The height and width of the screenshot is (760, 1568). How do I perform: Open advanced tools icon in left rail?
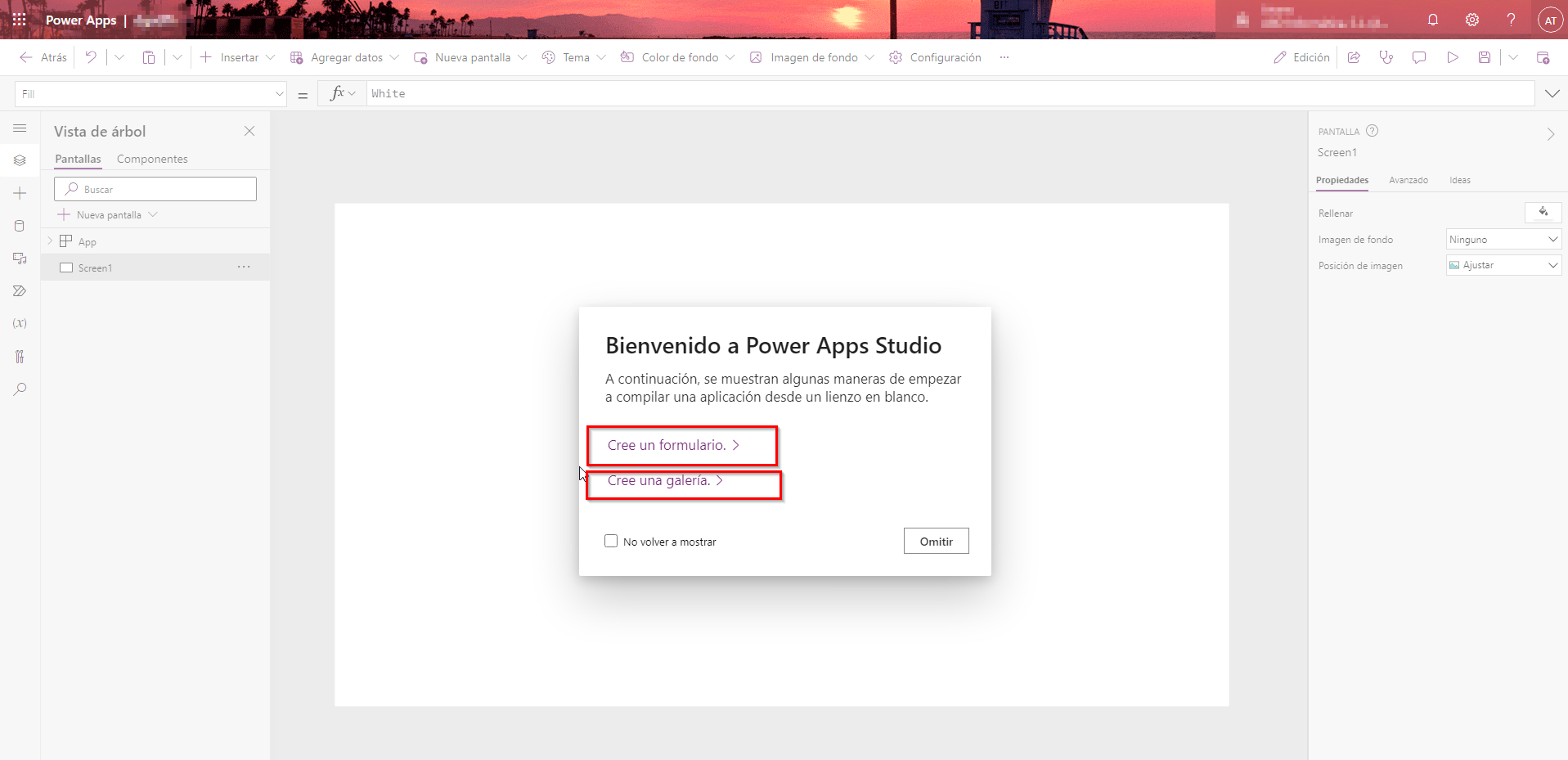(x=20, y=357)
